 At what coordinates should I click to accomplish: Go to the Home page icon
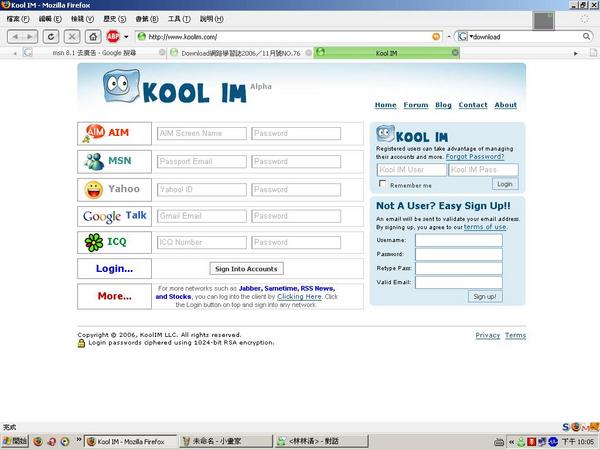tap(93, 37)
